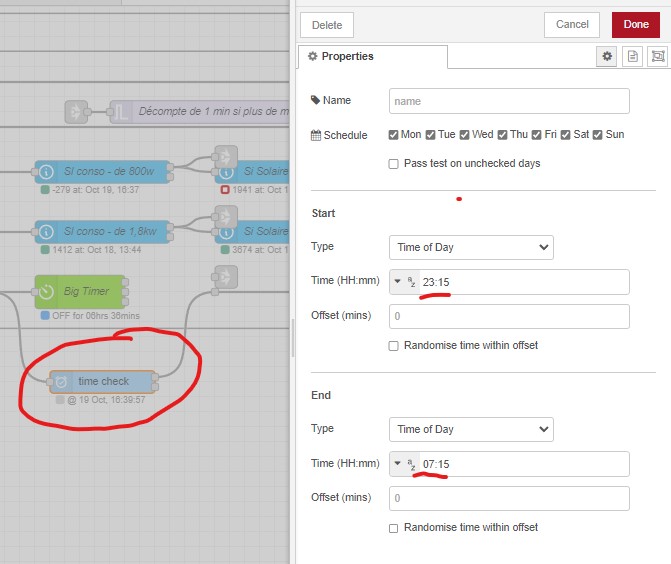Switch to the Properties tab

(341, 57)
